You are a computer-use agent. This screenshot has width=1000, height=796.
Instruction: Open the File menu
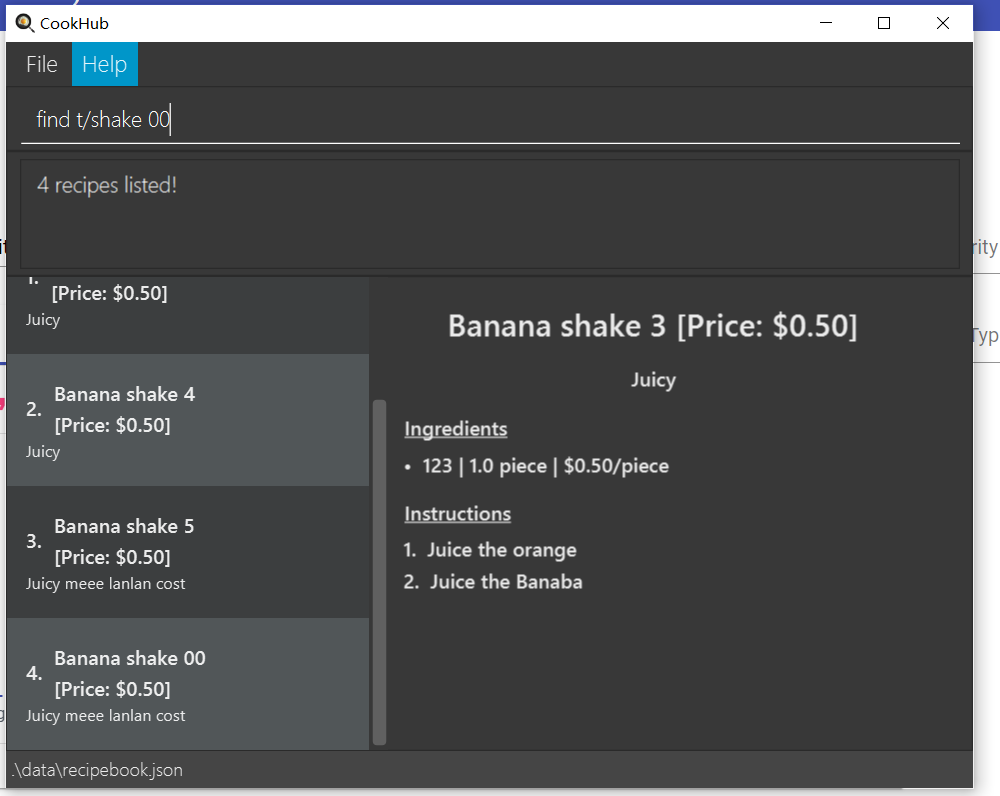(41, 64)
